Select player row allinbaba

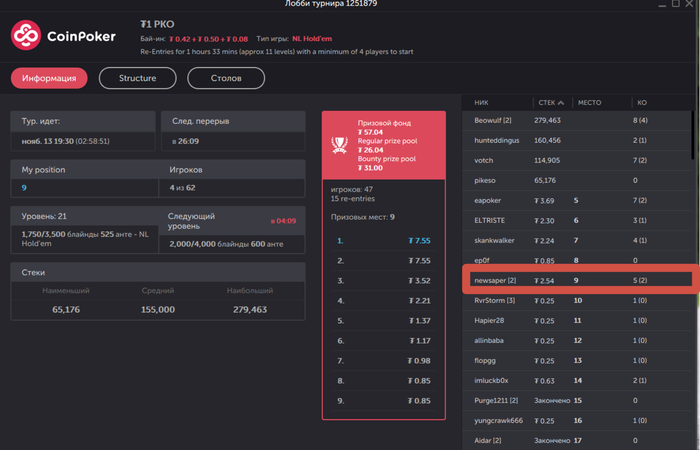(577, 341)
